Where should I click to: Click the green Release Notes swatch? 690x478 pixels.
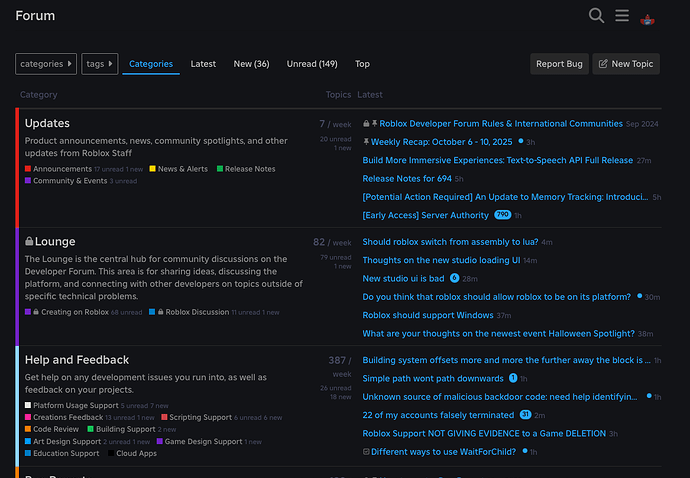220,169
